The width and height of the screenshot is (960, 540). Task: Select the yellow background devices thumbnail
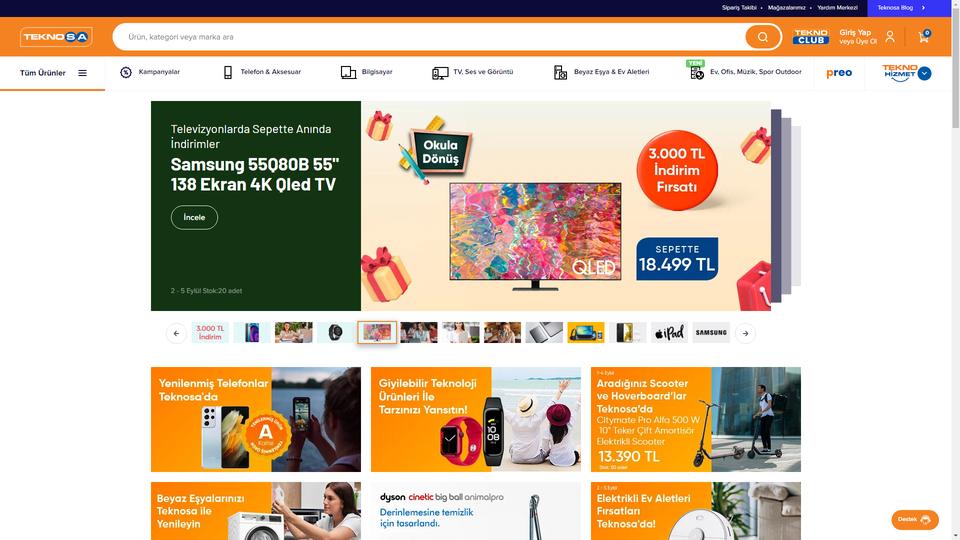[586, 332]
